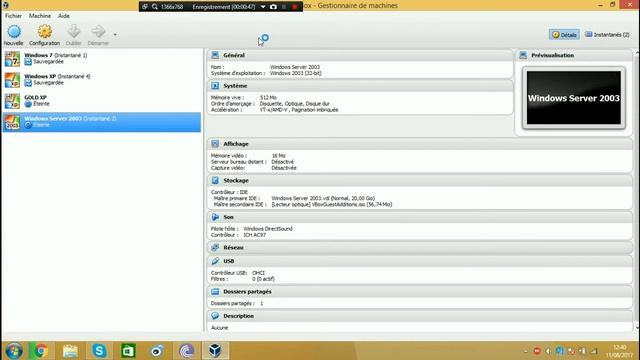Stop recording with the red button
640x360 pixels.
coord(295,7)
